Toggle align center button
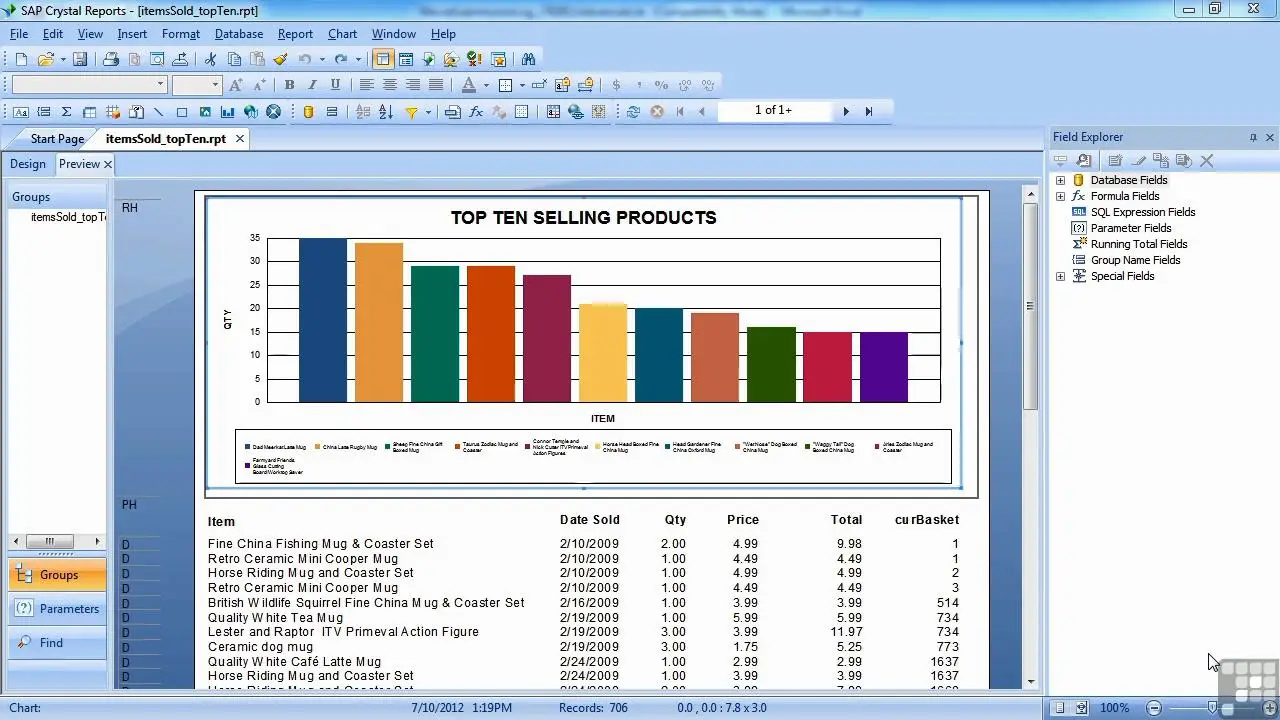 coord(389,85)
